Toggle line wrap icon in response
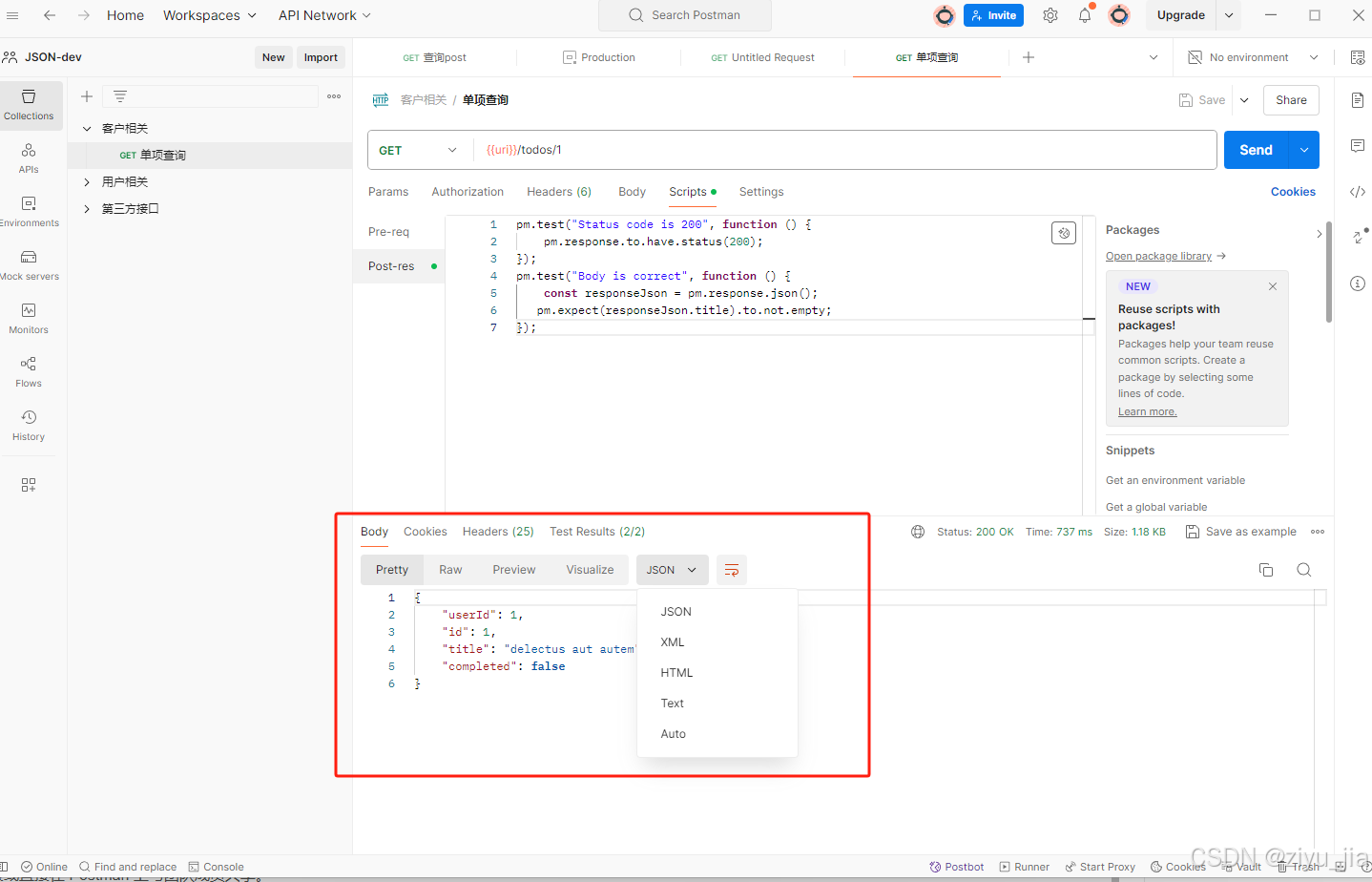This screenshot has height=882, width=1372. click(x=732, y=570)
